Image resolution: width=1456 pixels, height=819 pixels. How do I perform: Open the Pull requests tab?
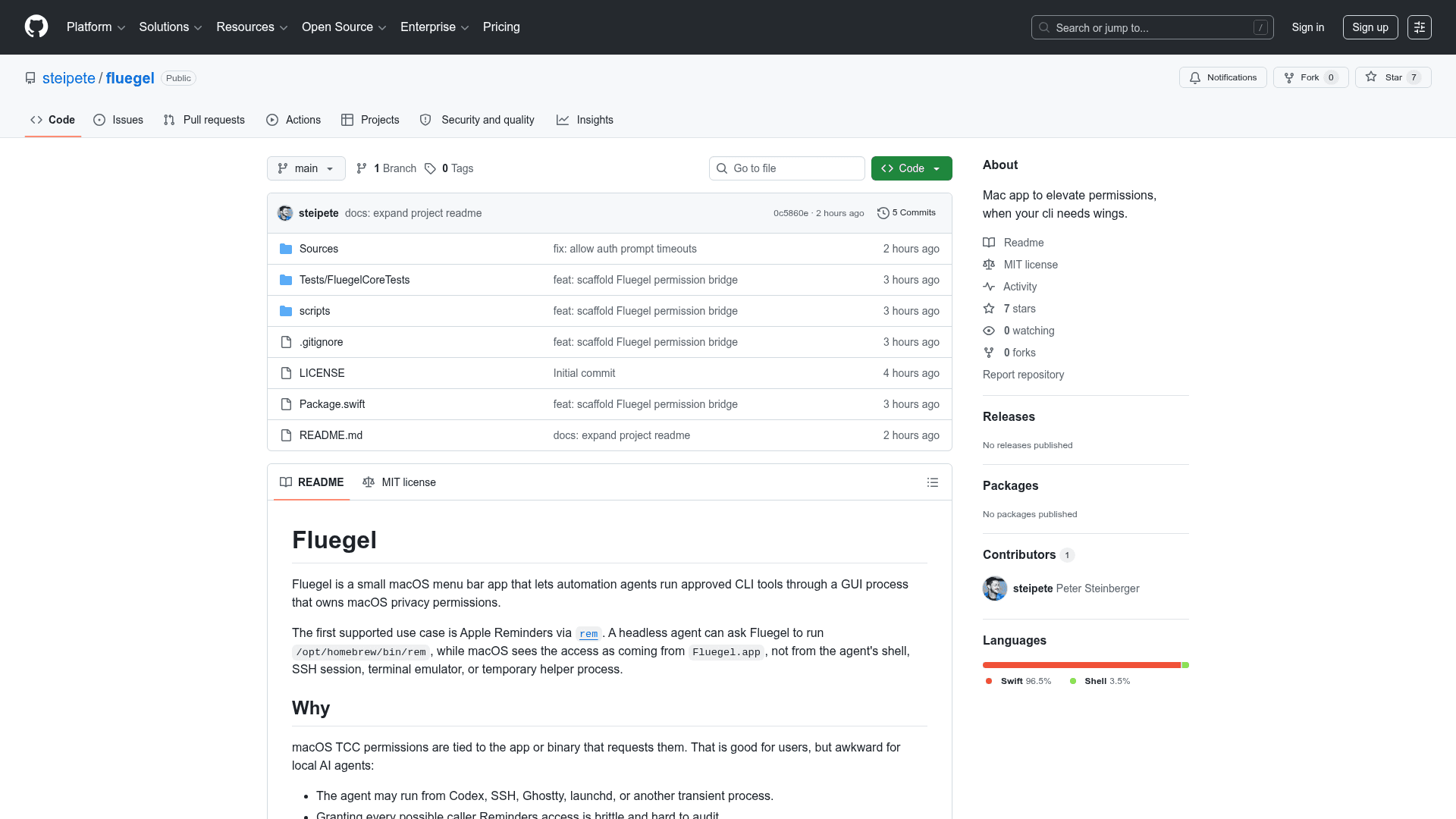(x=204, y=120)
